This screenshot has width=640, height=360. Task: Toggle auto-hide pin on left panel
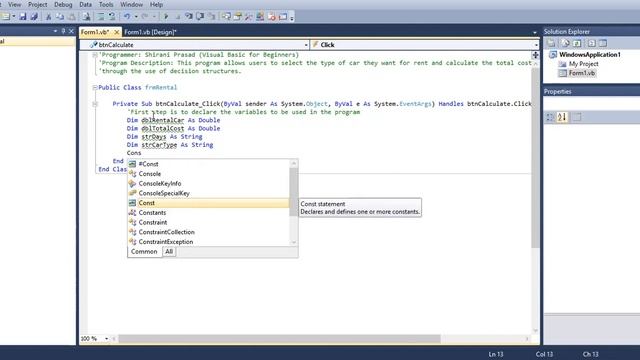(63, 31)
